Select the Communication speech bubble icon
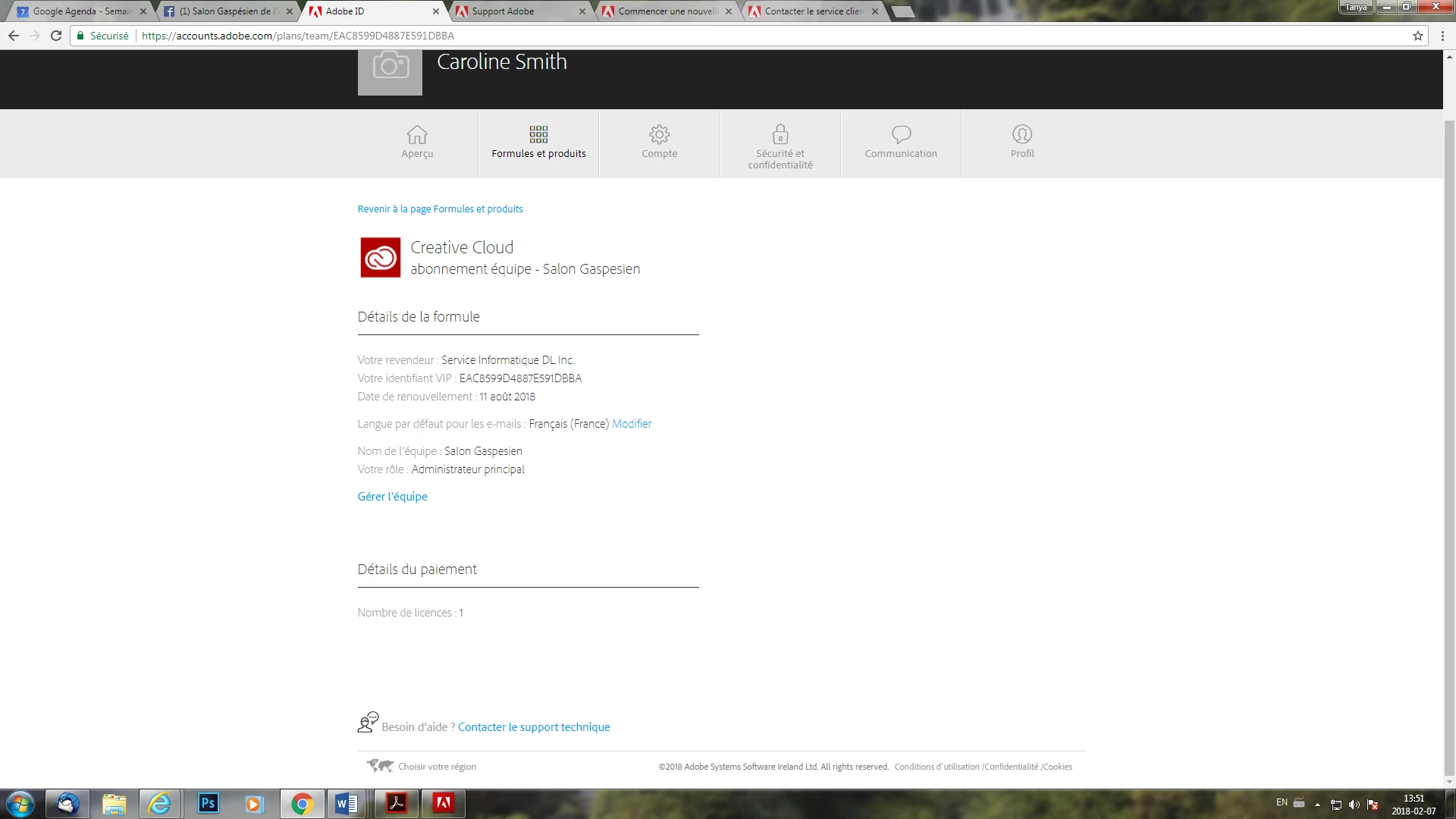Viewport: 1456px width, 819px height. [901, 135]
